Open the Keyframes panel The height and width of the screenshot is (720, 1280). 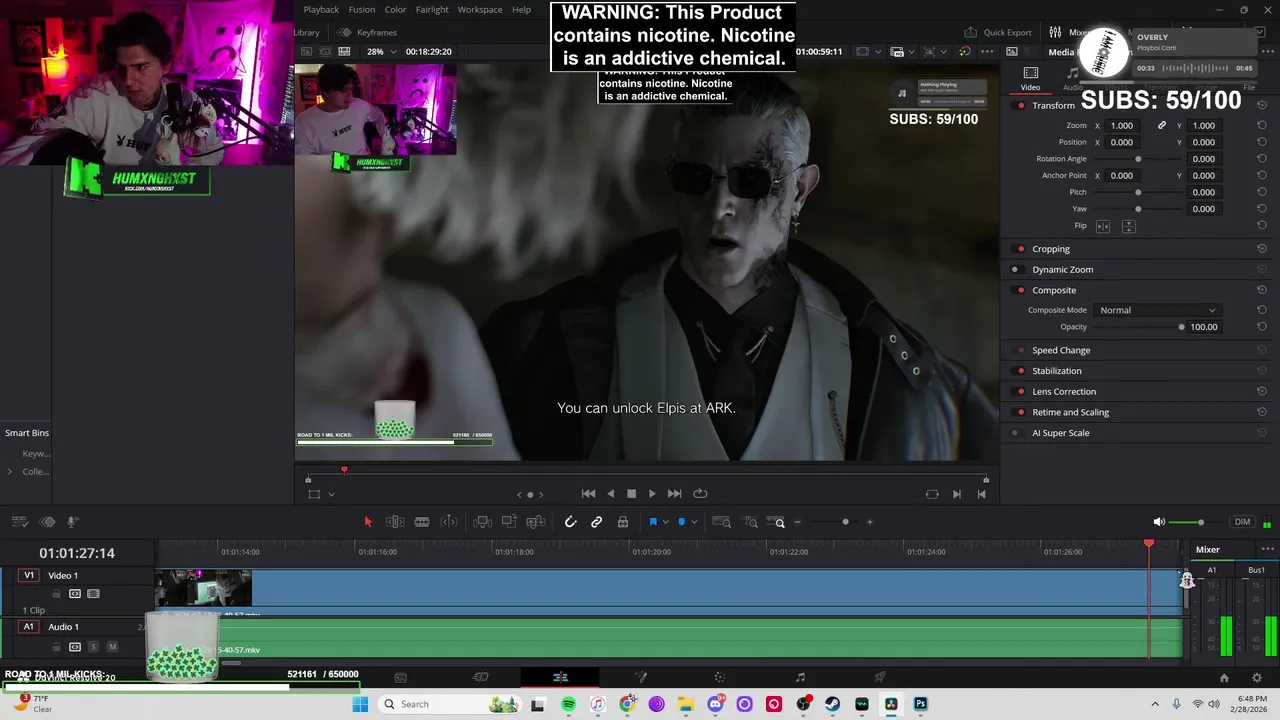(367, 32)
